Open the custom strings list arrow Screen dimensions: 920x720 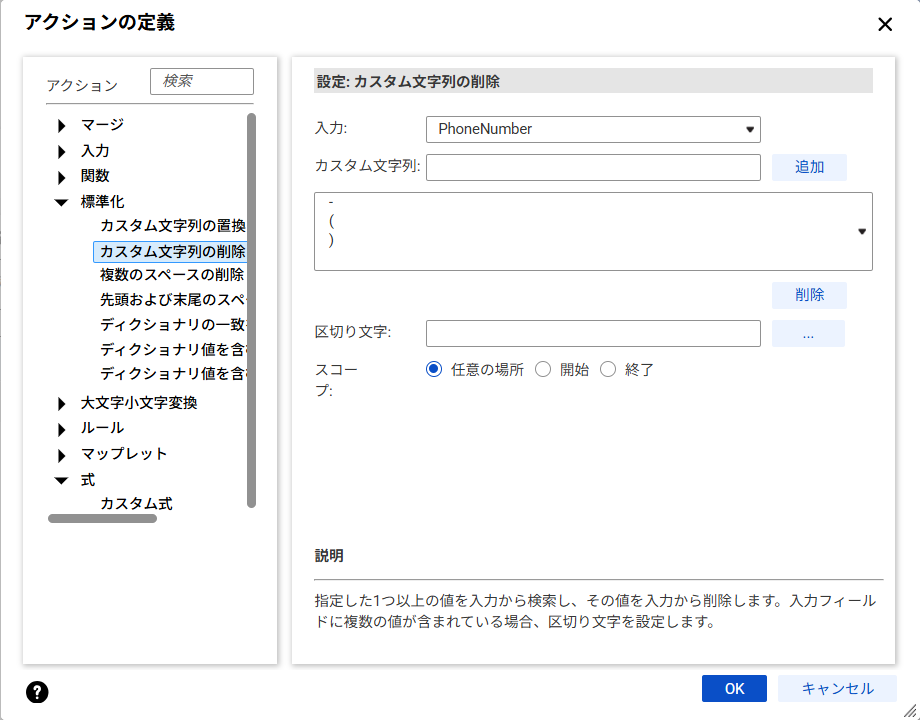pos(862,231)
